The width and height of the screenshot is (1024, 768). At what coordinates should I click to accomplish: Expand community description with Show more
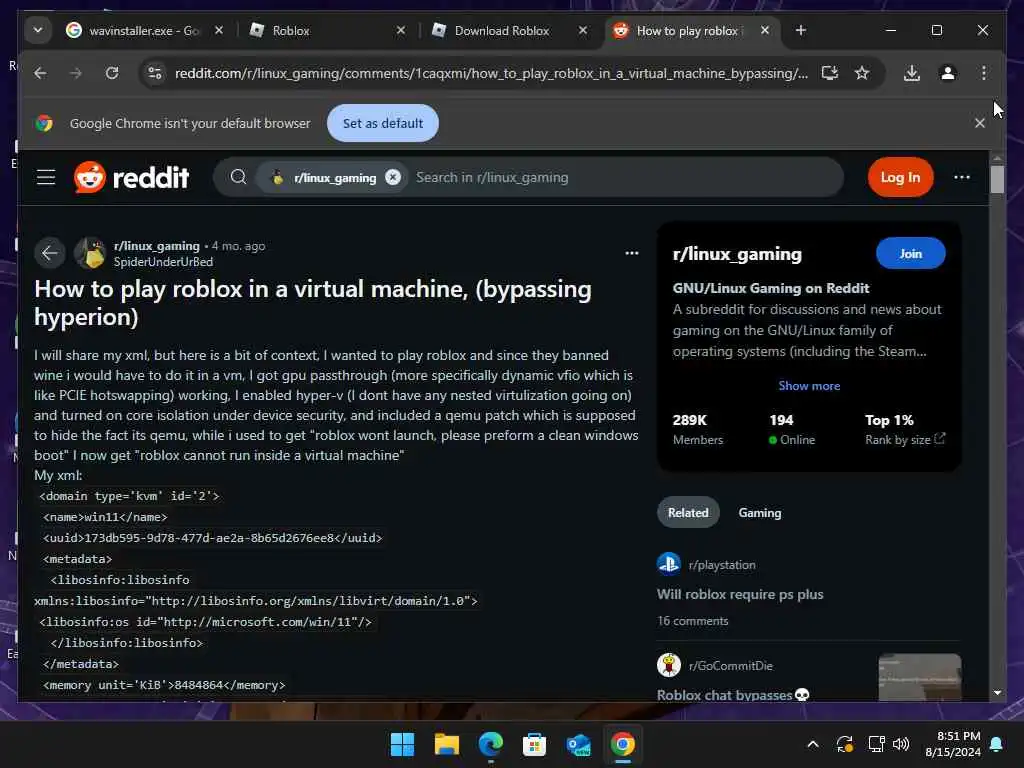pos(809,385)
